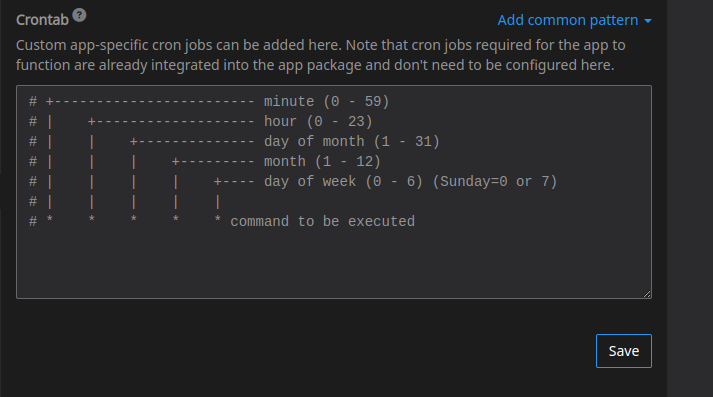Click the Crontab help question mark icon
Screen dimensions: 713x397
tap(79, 15)
